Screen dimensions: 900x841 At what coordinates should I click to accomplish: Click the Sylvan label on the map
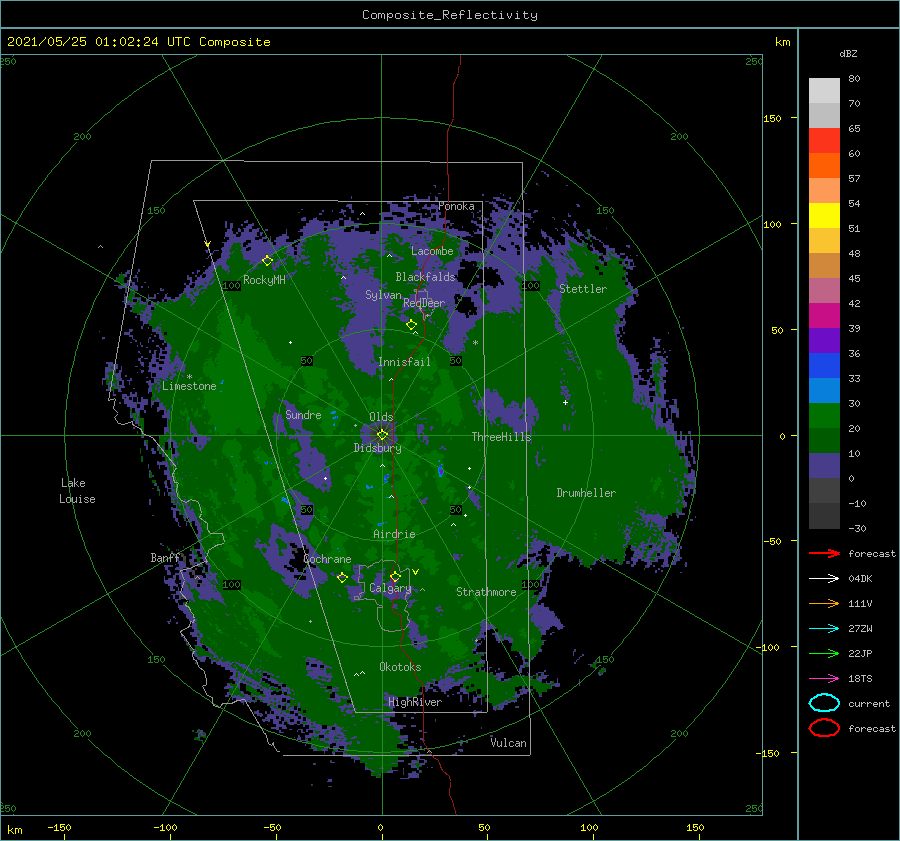point(383,295)
